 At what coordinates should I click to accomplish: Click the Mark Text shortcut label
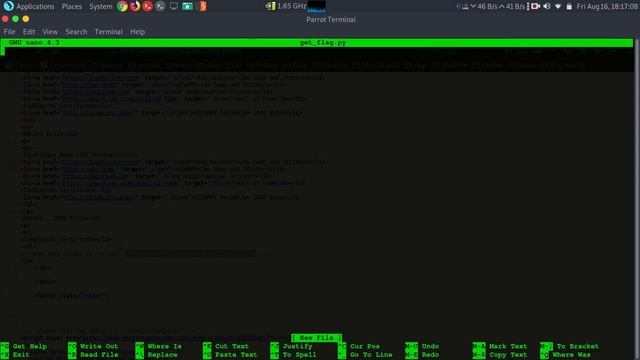[508, 346]
